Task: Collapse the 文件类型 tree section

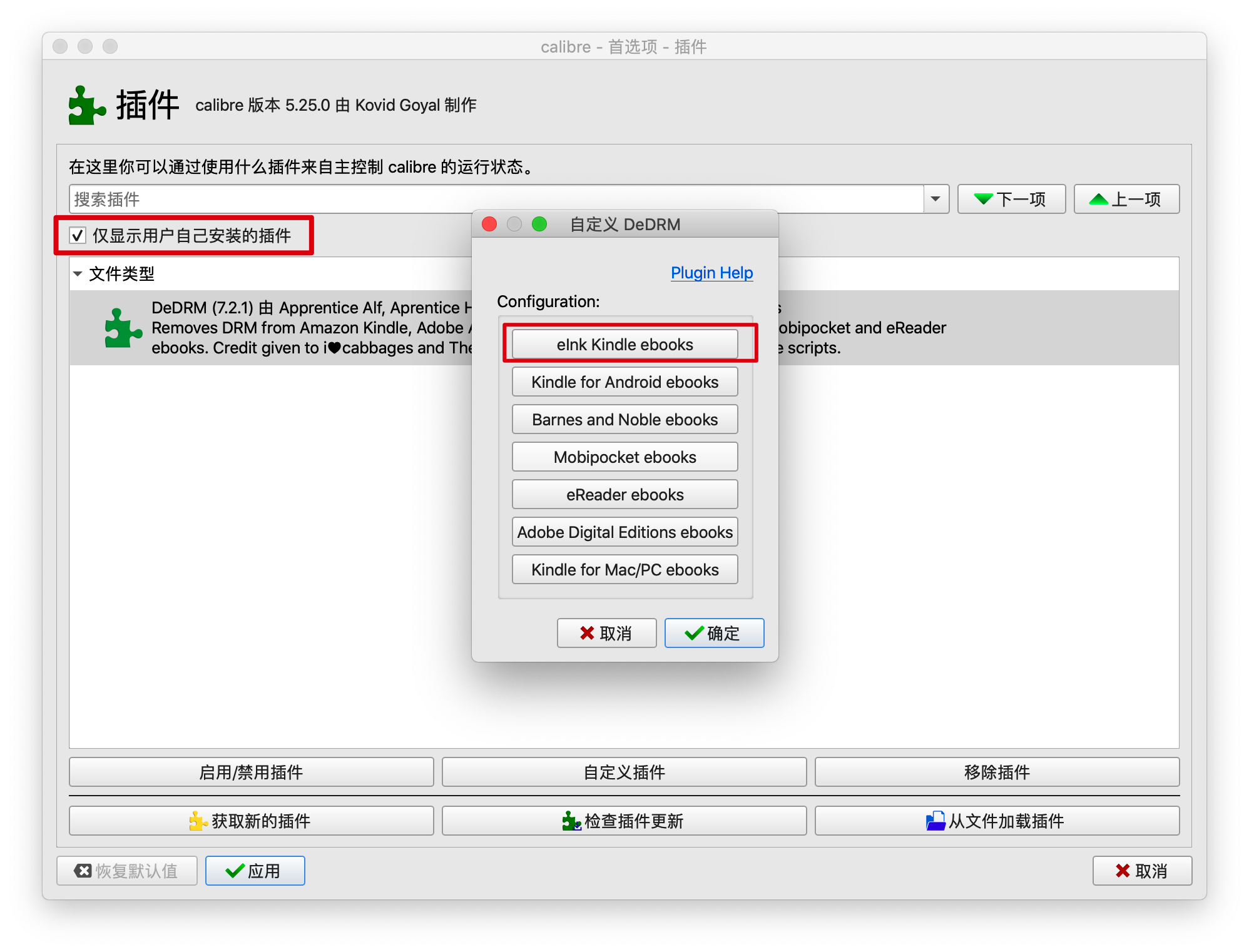Action: click(78, 273)
